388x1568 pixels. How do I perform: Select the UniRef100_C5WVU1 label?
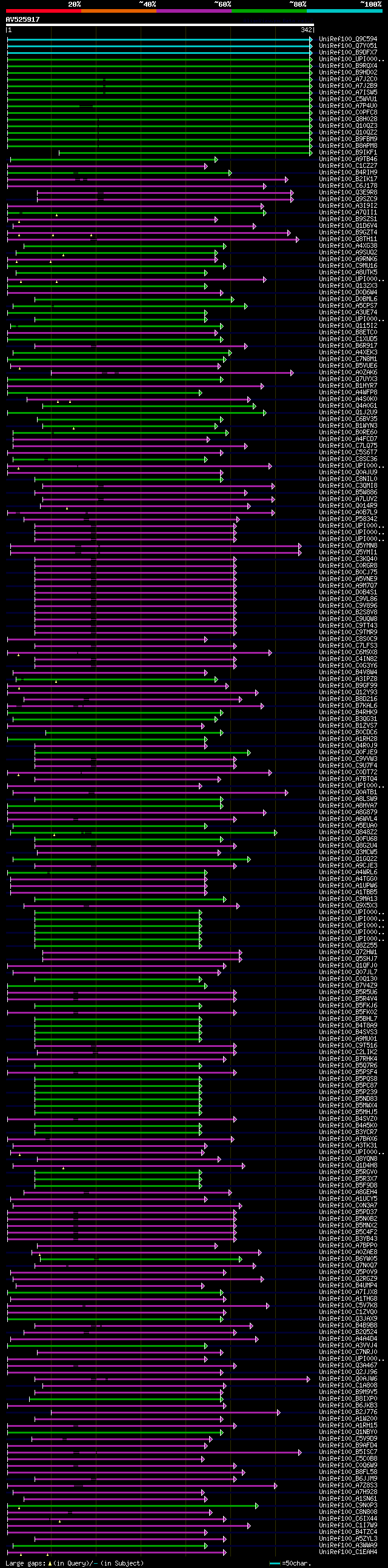click(348, 99)
